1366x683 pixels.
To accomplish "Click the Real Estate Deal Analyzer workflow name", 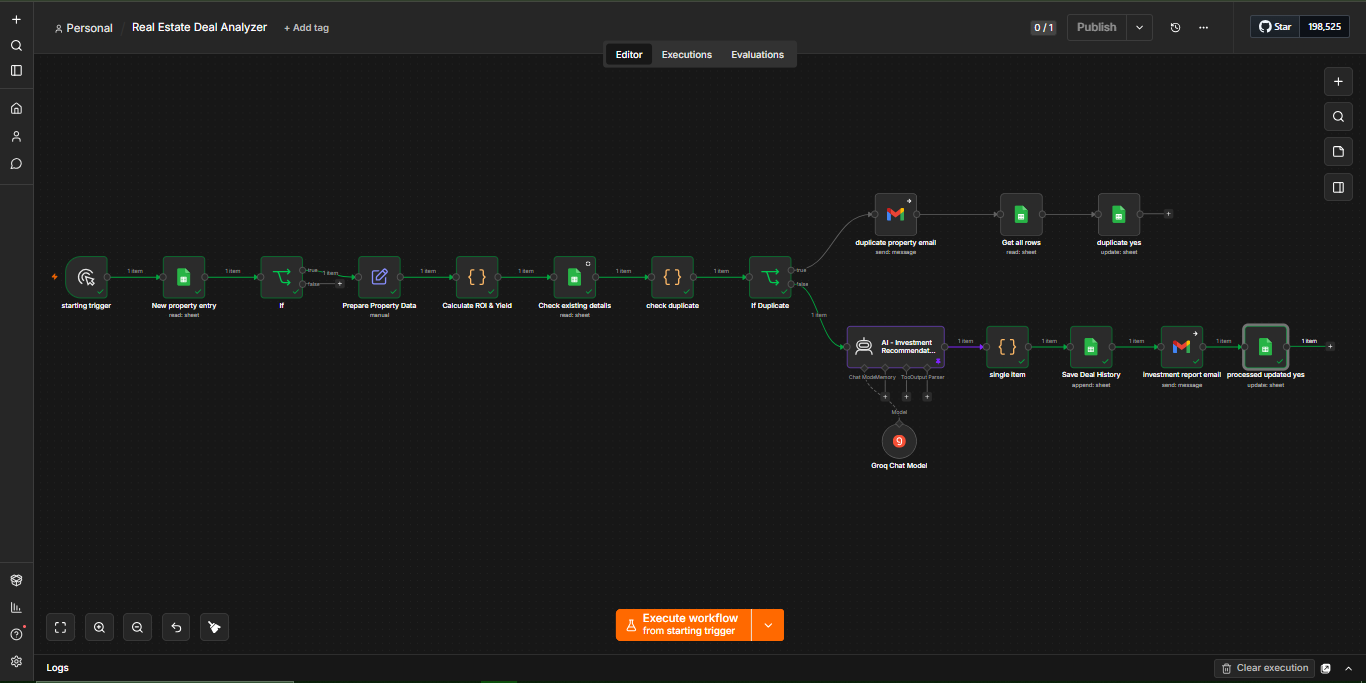I will coord(199,27).
